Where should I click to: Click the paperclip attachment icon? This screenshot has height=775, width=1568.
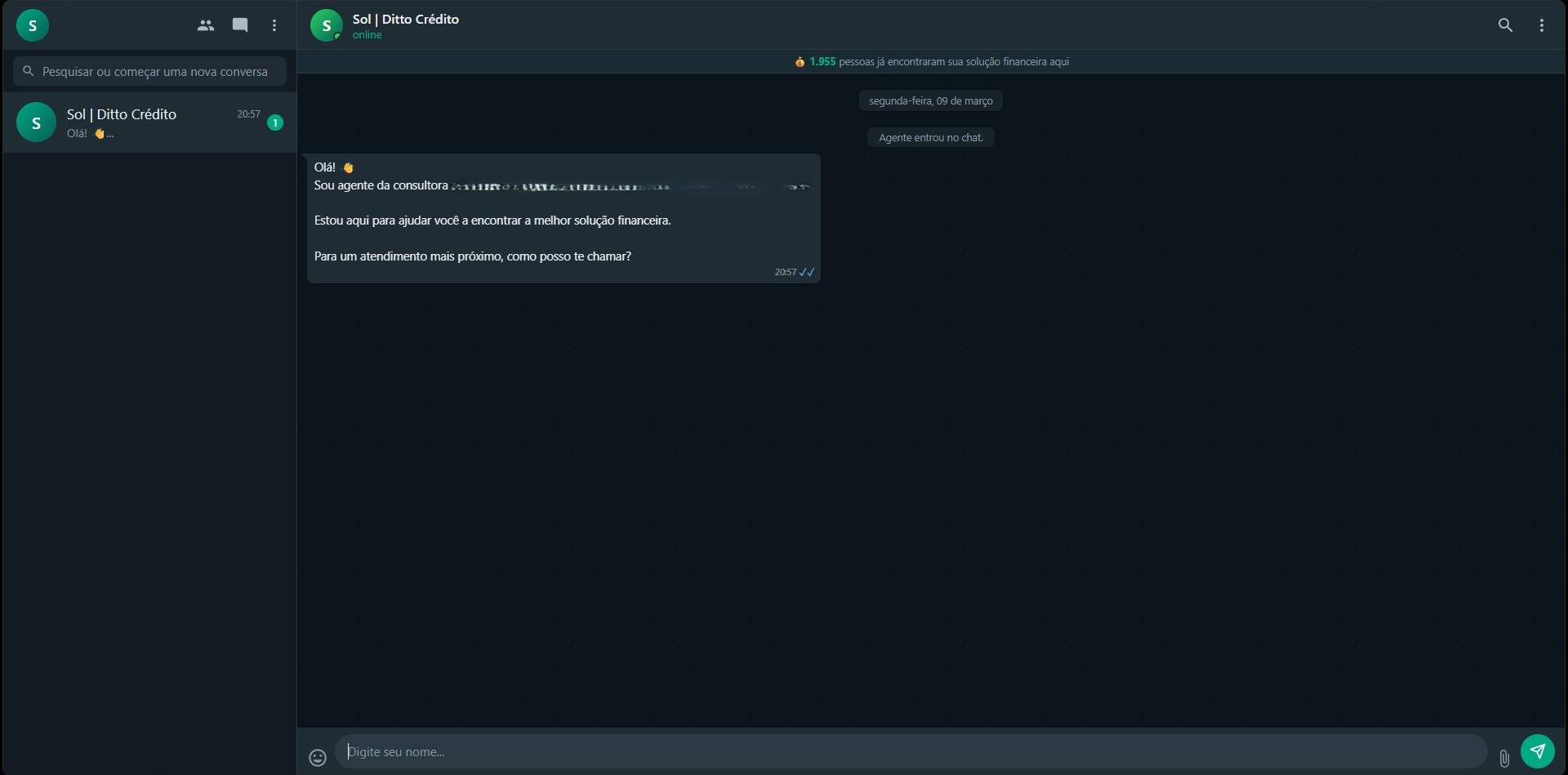coord(1504,759)
